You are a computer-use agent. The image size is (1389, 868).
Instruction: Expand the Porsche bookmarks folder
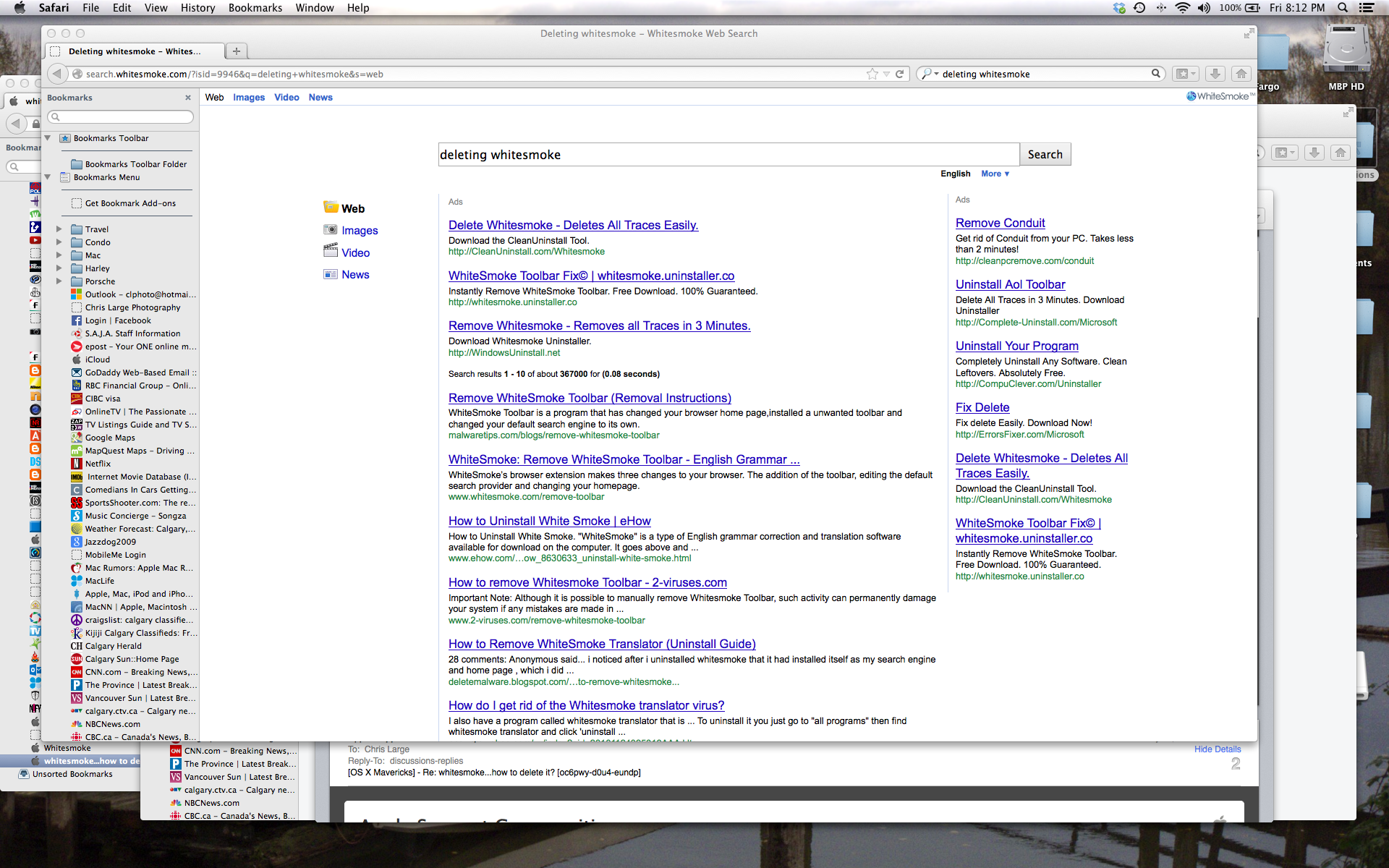[x=59, y=281]
